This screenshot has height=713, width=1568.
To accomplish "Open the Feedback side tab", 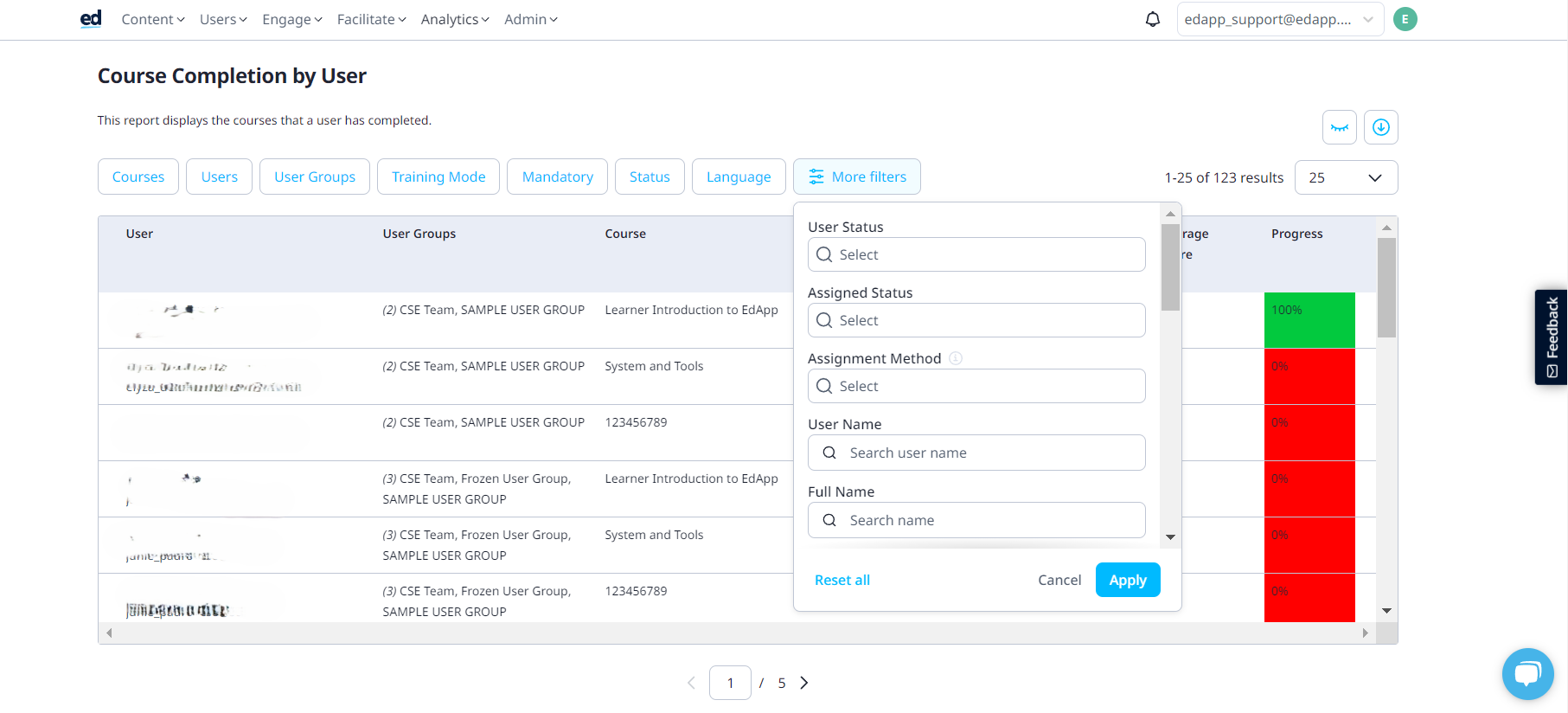I will coord(1552,337).
